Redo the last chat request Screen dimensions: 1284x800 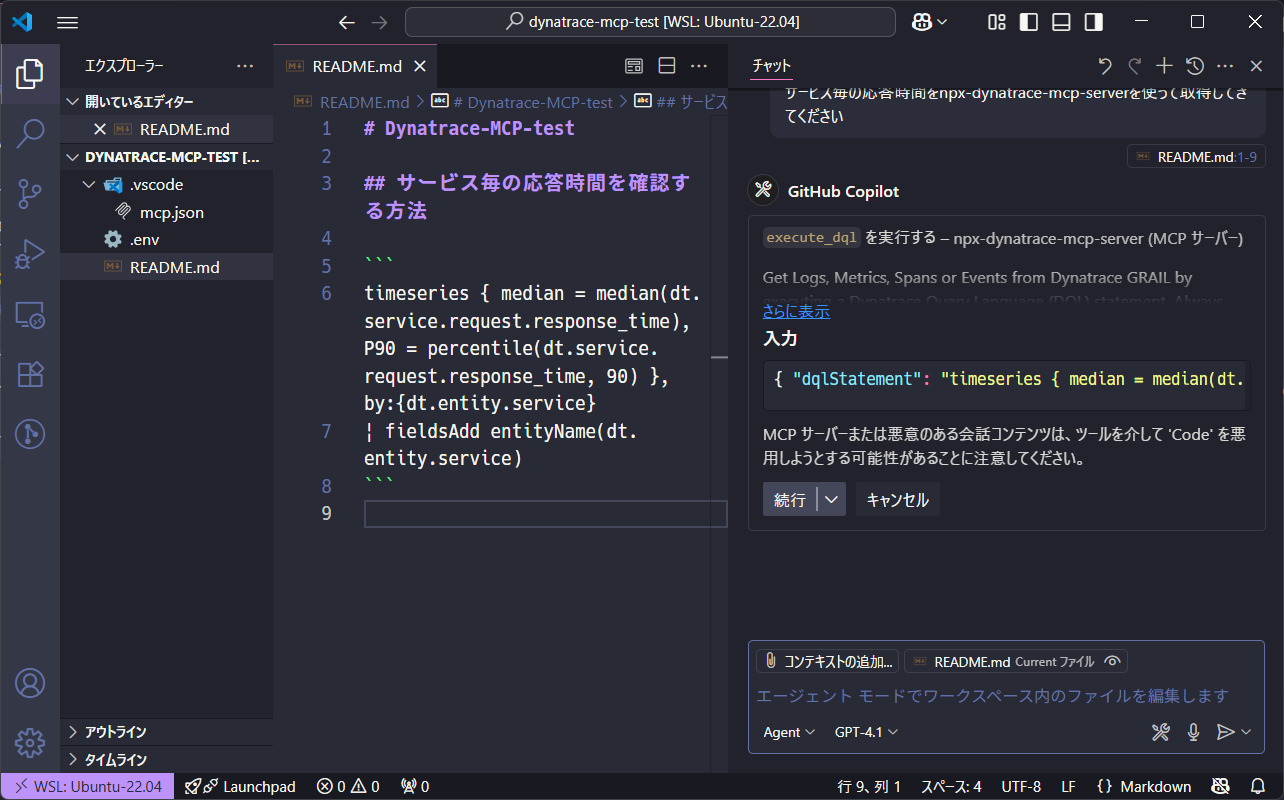(1135, 66)
